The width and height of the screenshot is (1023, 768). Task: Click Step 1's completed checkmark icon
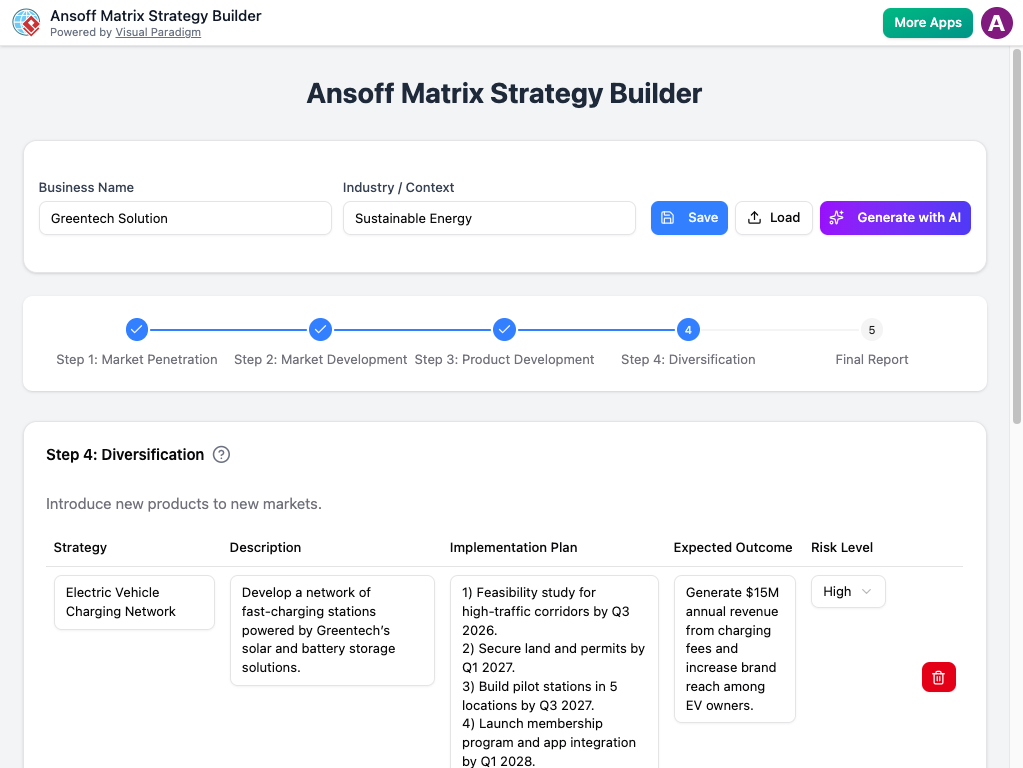tap(136, 329)
